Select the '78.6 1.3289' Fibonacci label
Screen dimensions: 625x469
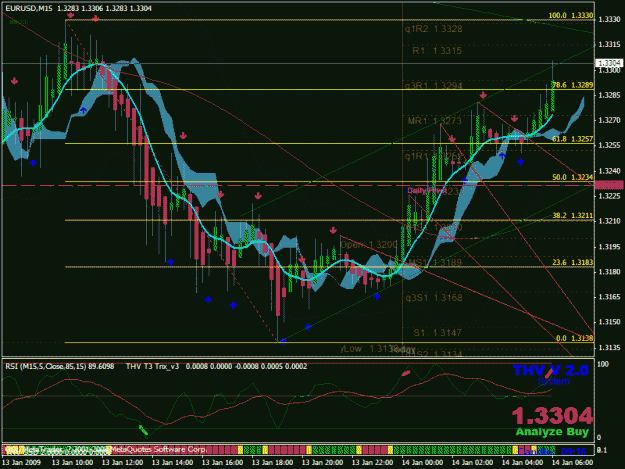[573, 85]
